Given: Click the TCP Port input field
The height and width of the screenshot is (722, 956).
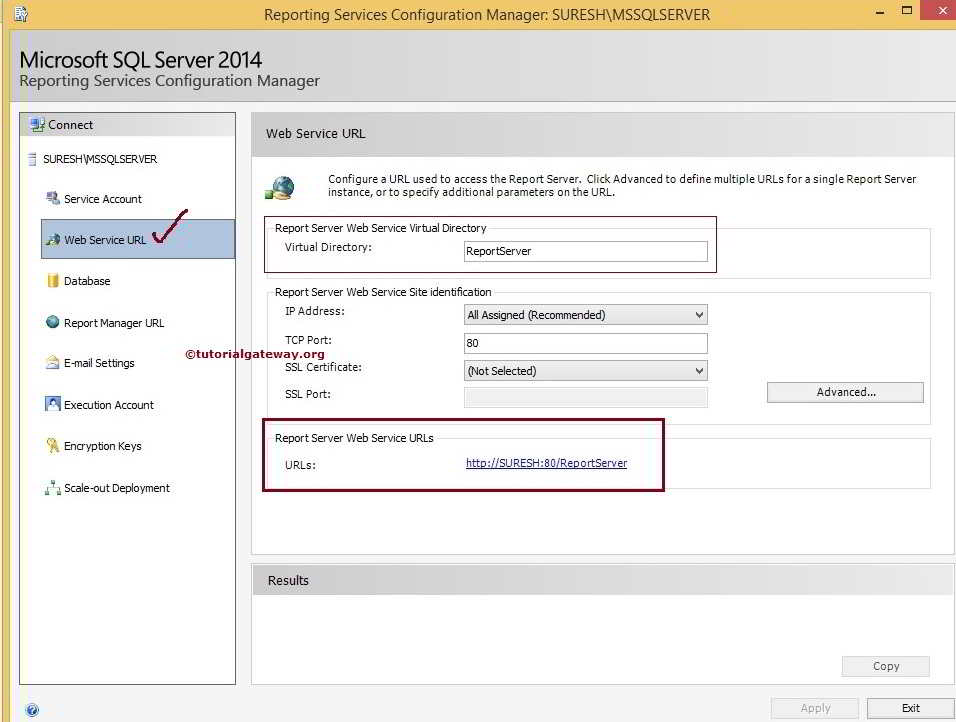Looking at the screenshot, I should 585,342.
